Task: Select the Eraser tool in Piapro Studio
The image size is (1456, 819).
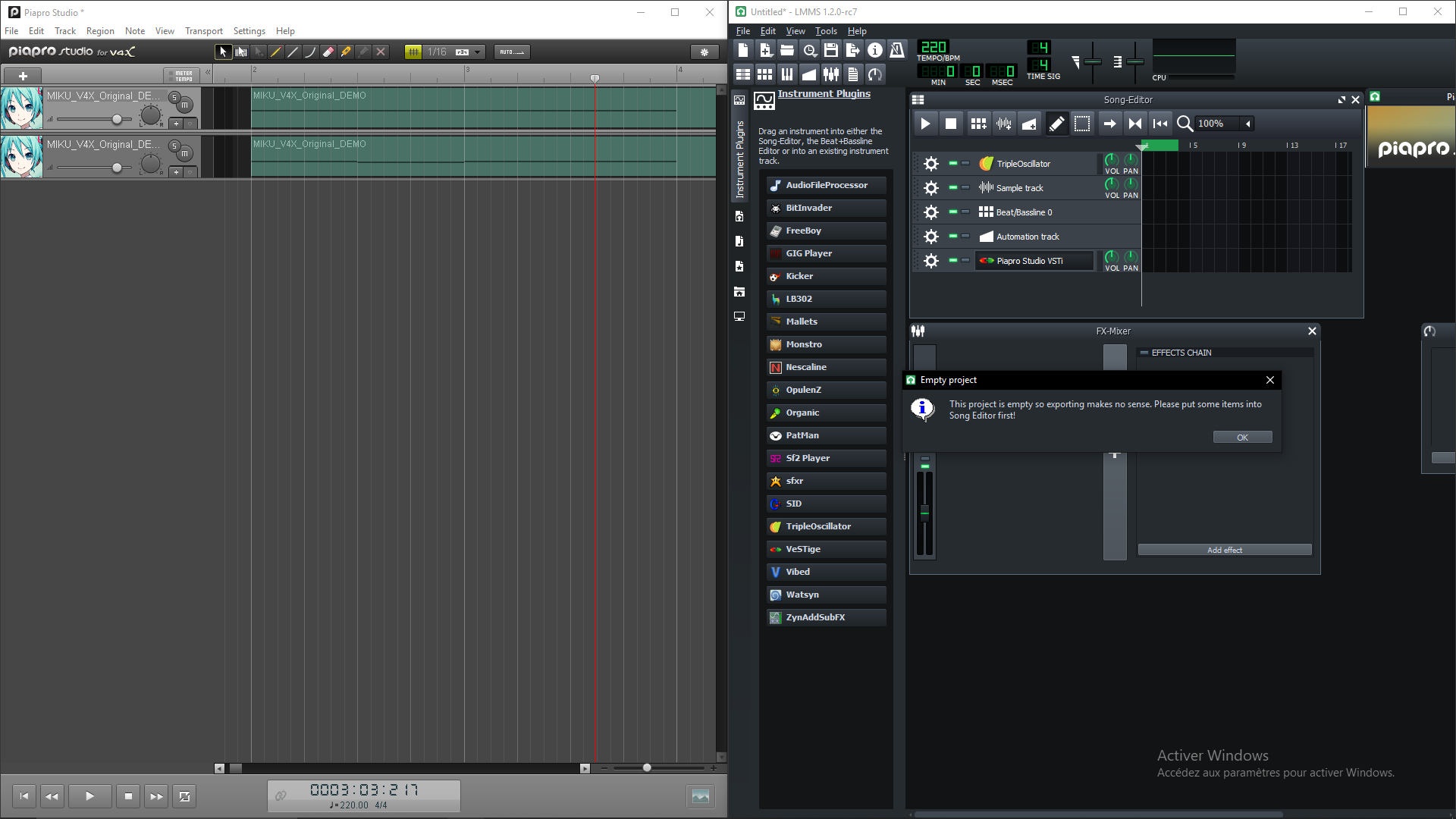Action: coord(328,52)
